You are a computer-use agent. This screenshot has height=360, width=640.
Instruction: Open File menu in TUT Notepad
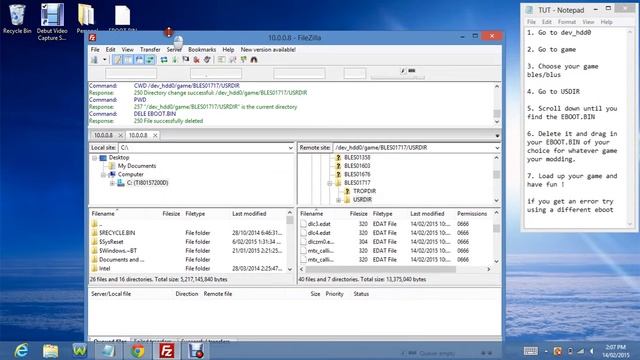coord(531,22)
